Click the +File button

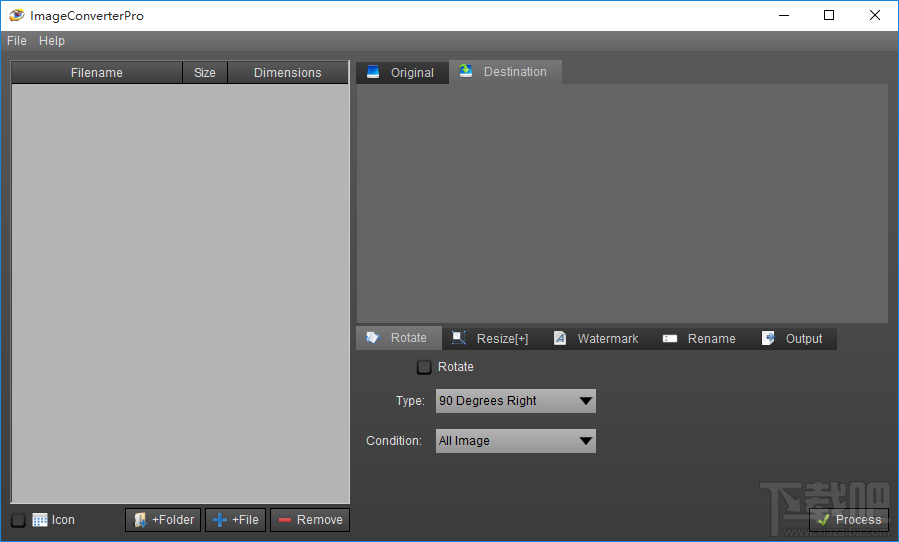(x=236, y=520)
